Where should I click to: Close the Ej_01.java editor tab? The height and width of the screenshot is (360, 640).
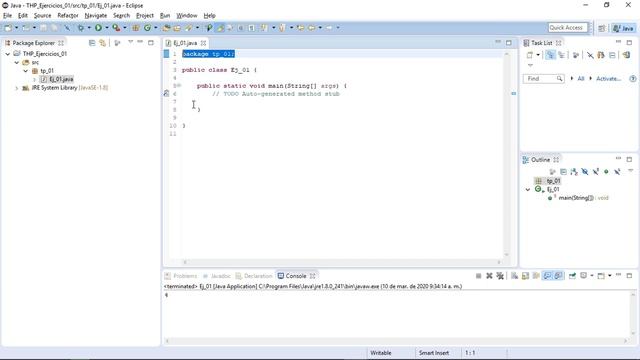pyautogui.click(x=203, y=43)
